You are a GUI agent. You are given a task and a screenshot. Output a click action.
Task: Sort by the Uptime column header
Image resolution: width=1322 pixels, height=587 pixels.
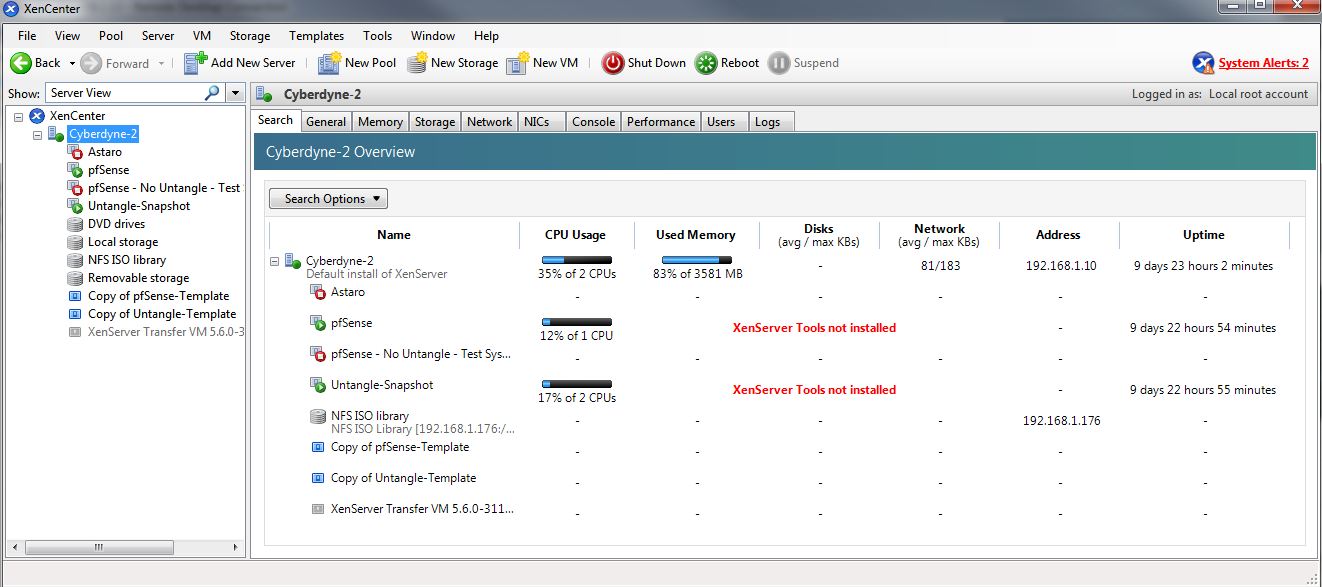point(1204,235)
